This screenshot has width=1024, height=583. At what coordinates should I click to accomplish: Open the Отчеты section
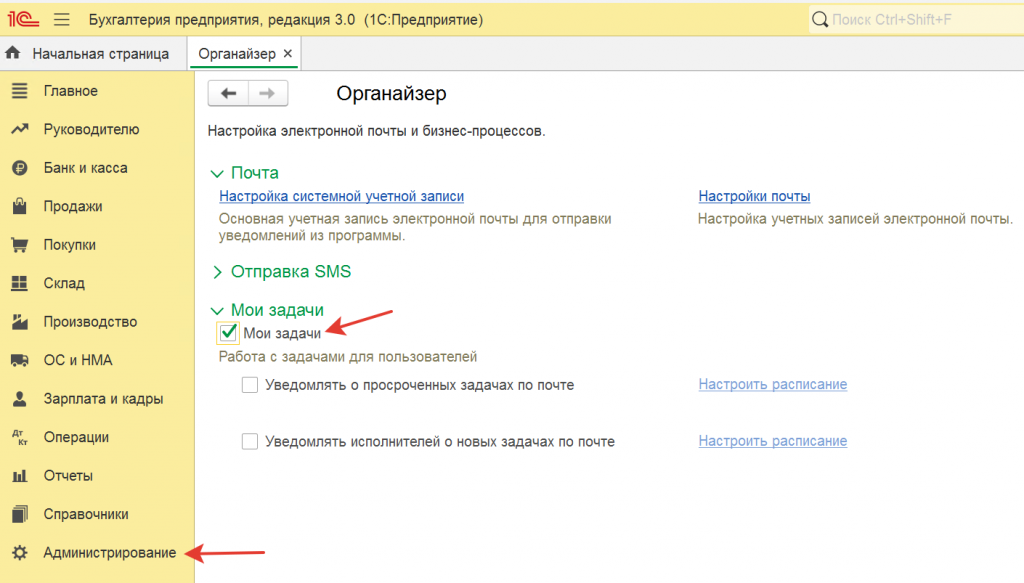point(68,476)
